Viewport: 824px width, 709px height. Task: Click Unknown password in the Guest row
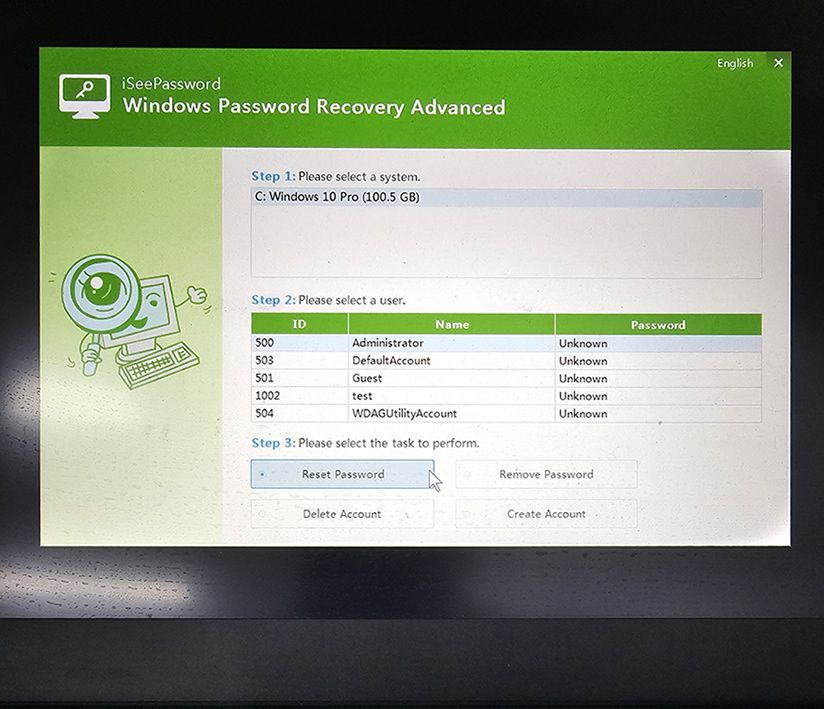pos(658,378)
